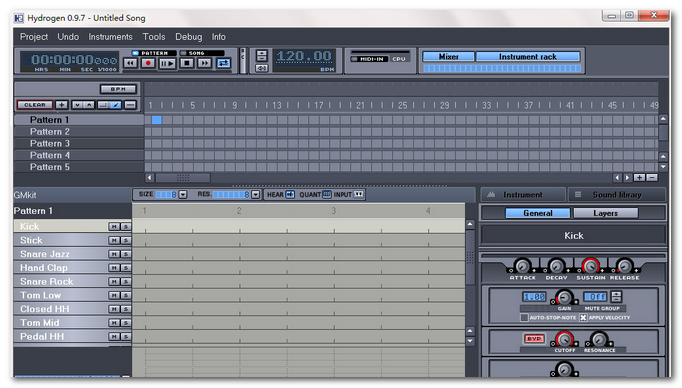Select Pattern 2 in the song editor
The height and width of the screenshot is (388, 682).
click(x=79, y=132)
